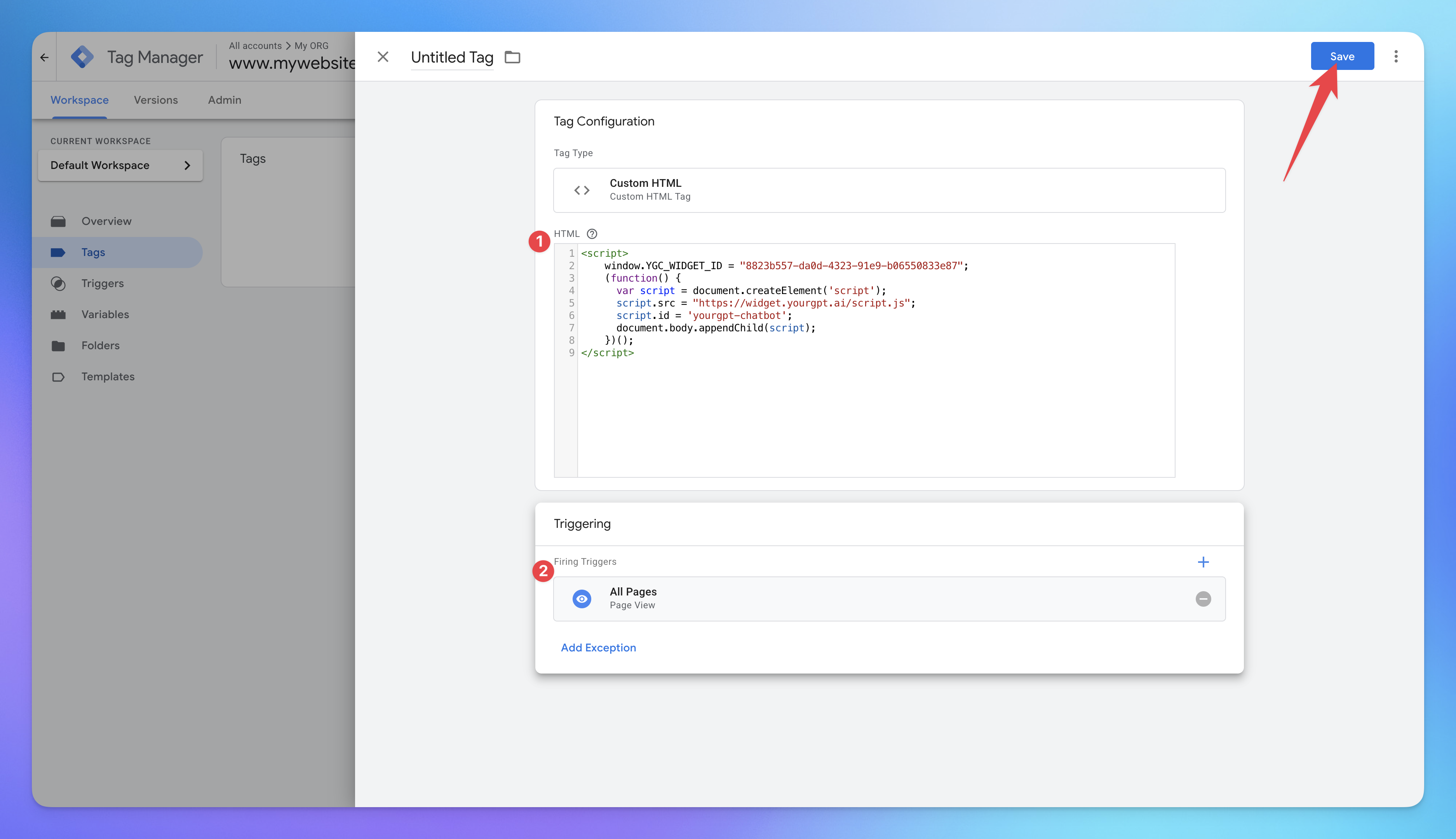Add a new firing trigger with the plus icon
1456x839 pixels.
pyautogui.click(x=1203, y=562)
